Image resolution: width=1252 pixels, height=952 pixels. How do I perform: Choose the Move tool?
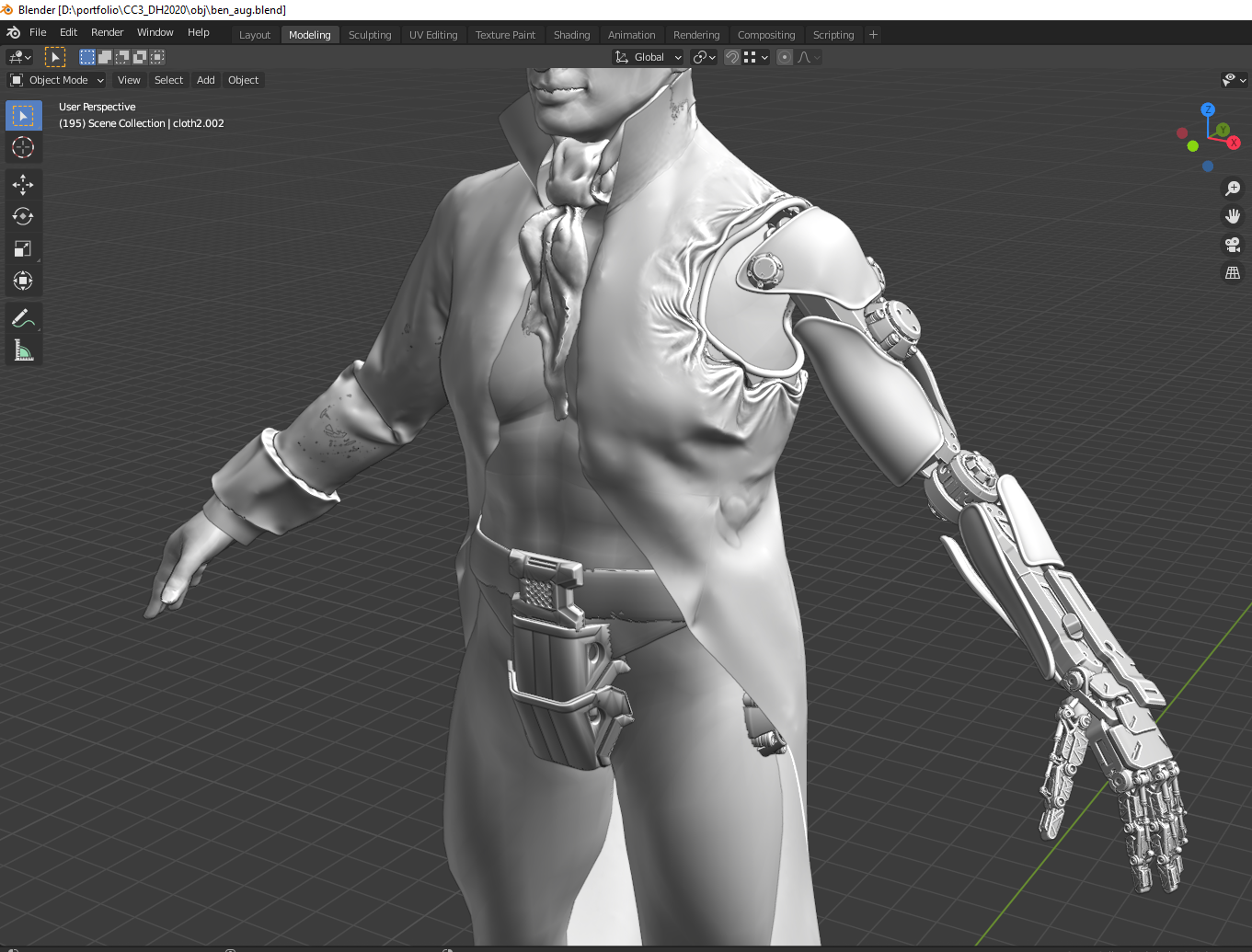coord(23,185)
